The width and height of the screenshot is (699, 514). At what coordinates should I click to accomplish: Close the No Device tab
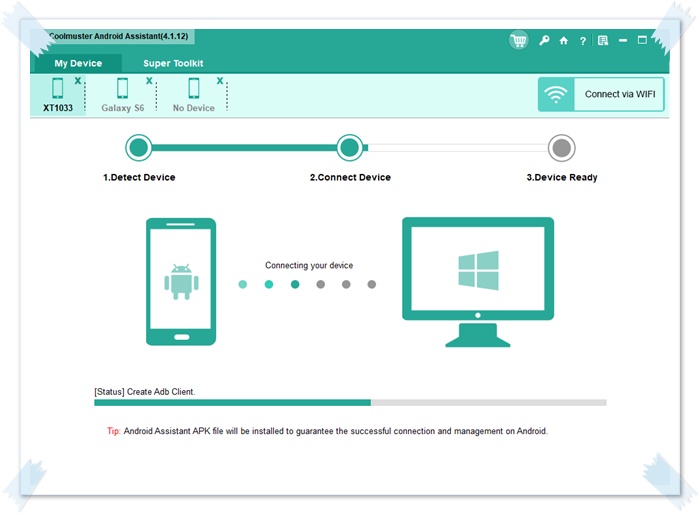click(219, 81)
